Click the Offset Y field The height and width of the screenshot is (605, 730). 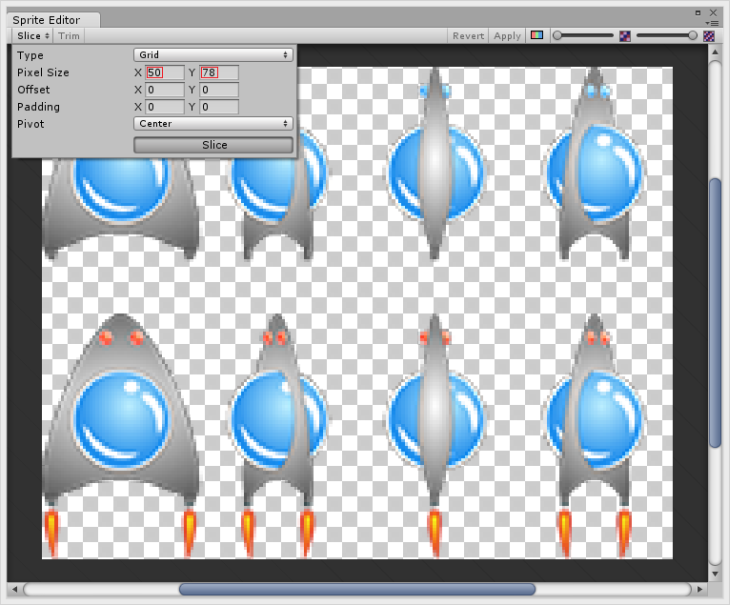tap(219, 90)
